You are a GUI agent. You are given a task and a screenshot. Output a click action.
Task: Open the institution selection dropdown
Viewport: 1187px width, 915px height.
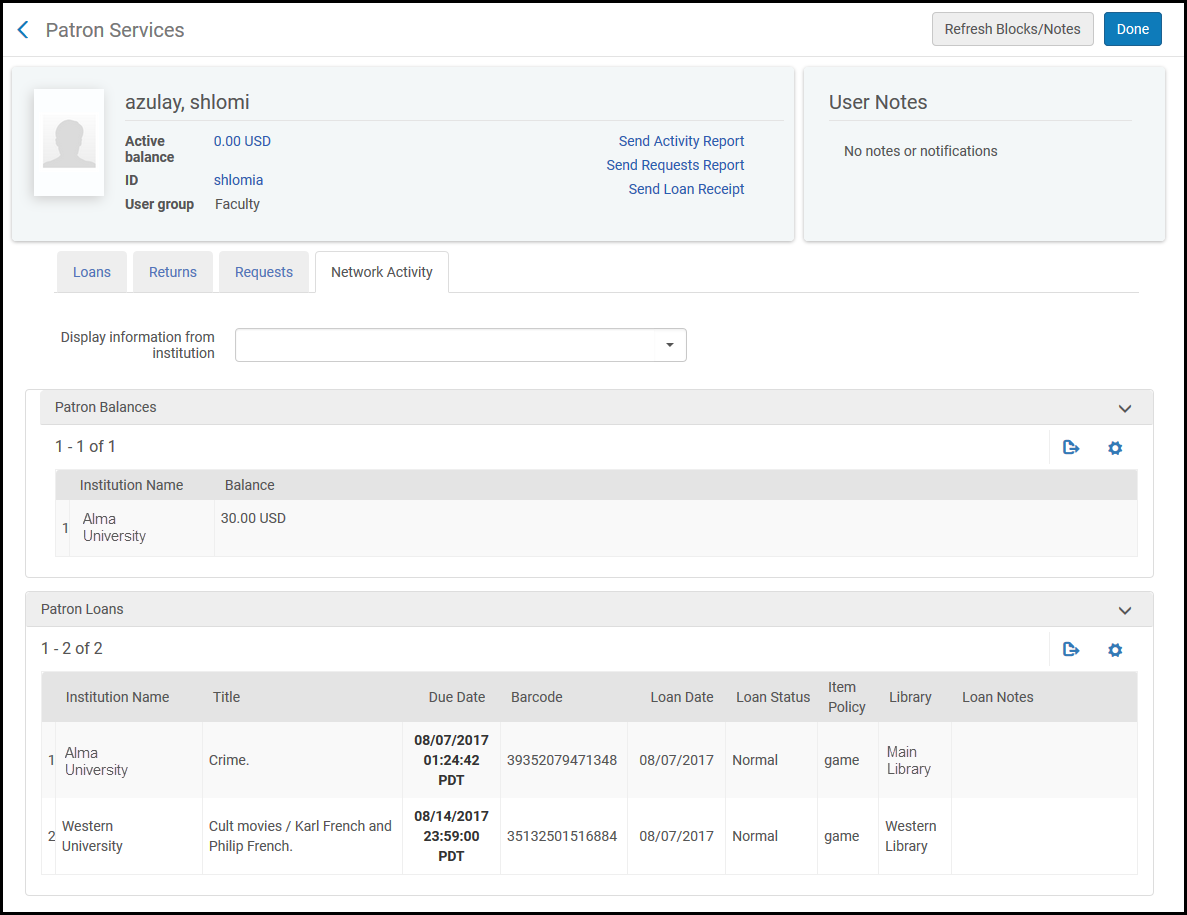click(460, 345)
